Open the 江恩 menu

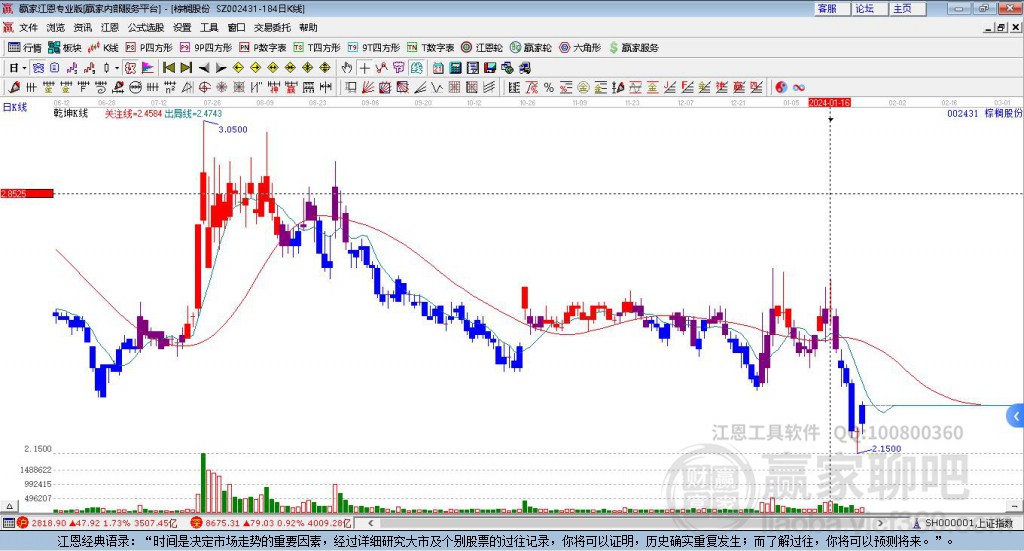pyautogui.click(x=110, y=27)
